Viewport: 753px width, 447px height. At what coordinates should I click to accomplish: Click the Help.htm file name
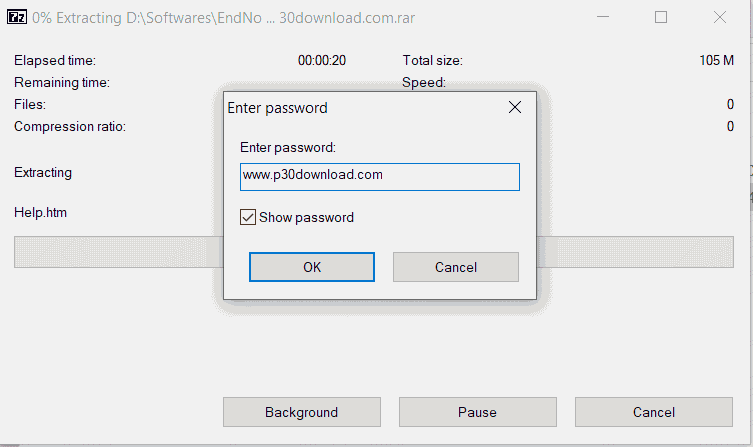click(x=40, y=212)
